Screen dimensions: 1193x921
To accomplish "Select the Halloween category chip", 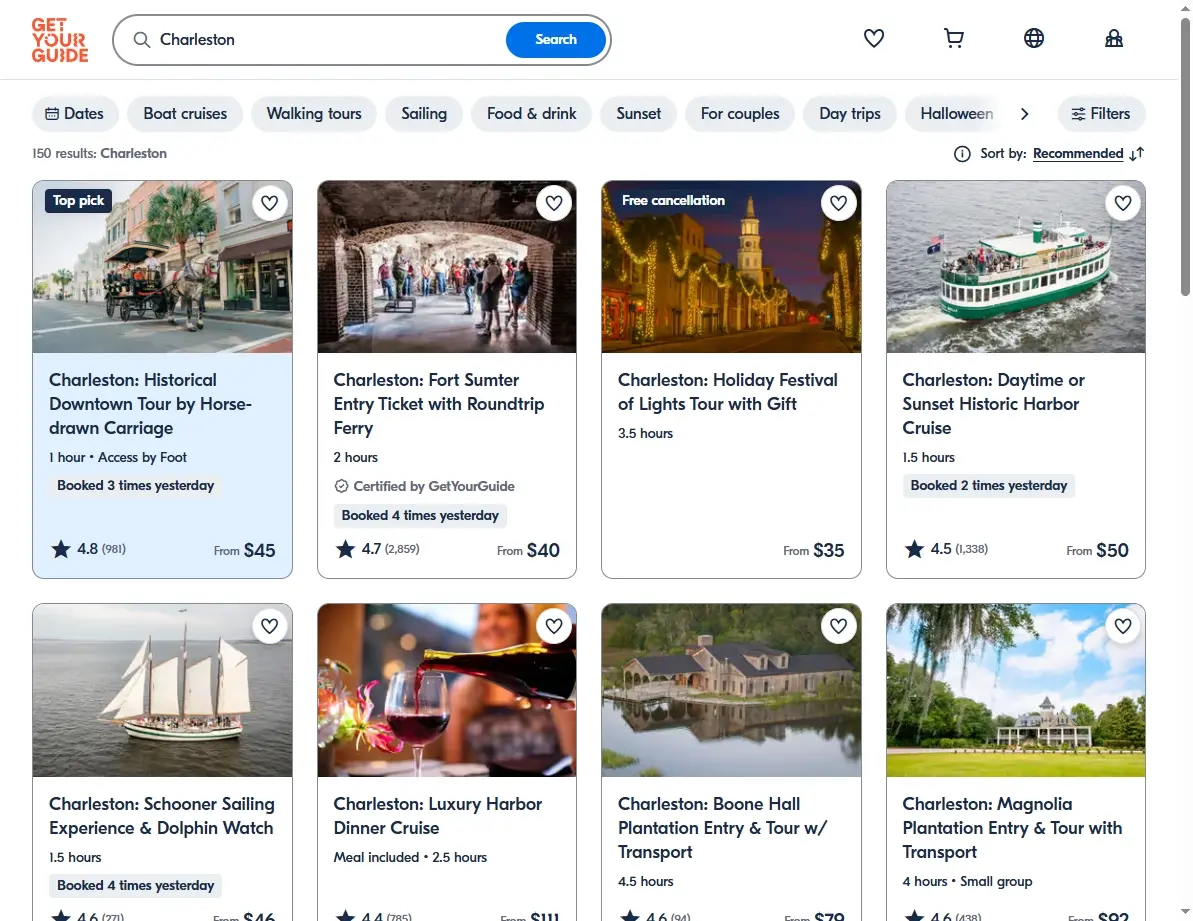I will click(956, 114).
